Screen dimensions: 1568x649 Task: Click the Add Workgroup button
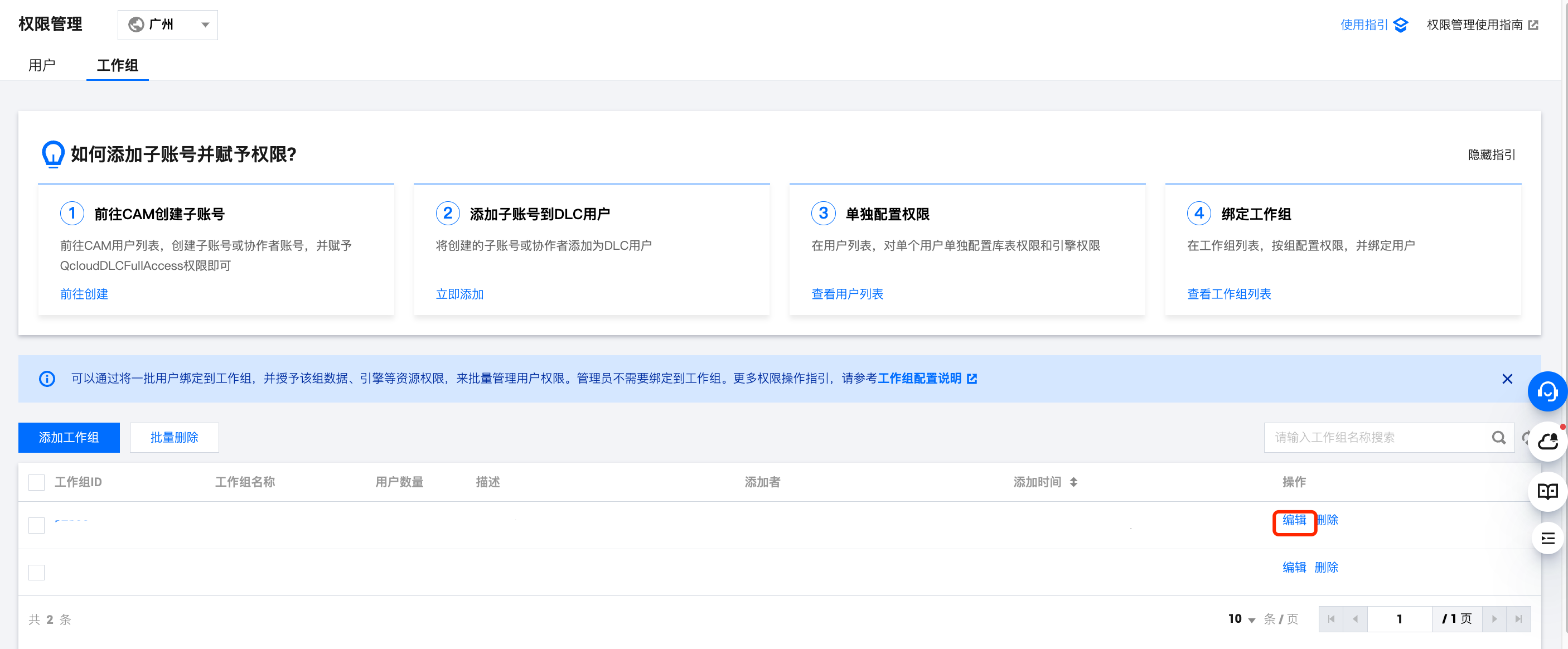[x=69, y=437]
